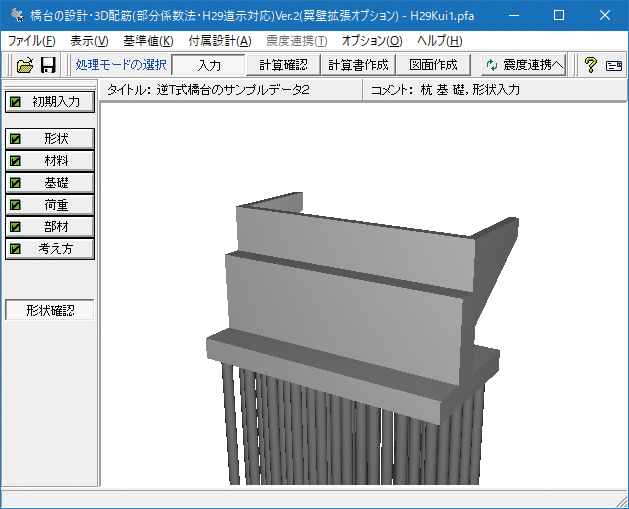Open the 初期入力 panel button
This screenshot has width=629, height=509.
tap(50, 102)
